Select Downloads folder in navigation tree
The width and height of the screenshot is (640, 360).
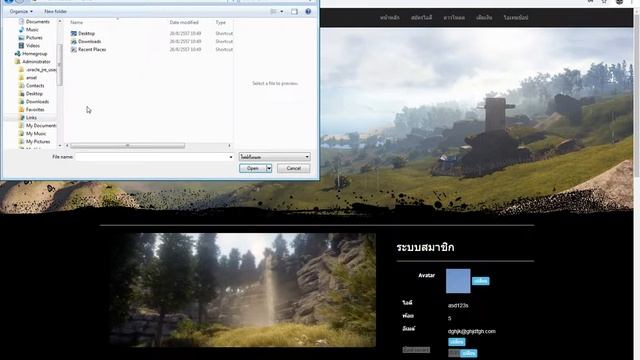[34, 102]
